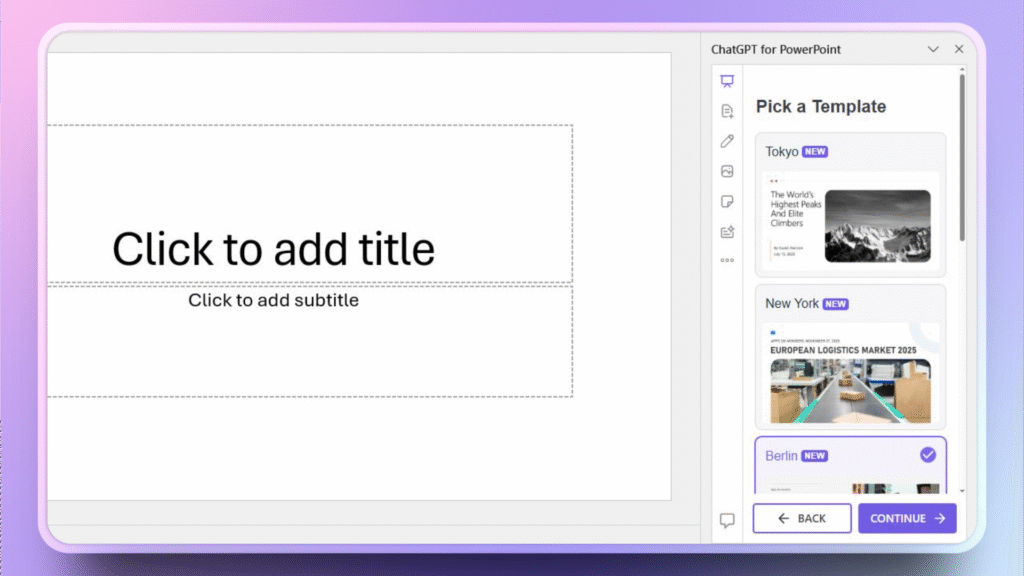The width and height of the screenshot is (1024, 576).
Task: Open the feedback chat bubble icon
Action: [727, 517]
